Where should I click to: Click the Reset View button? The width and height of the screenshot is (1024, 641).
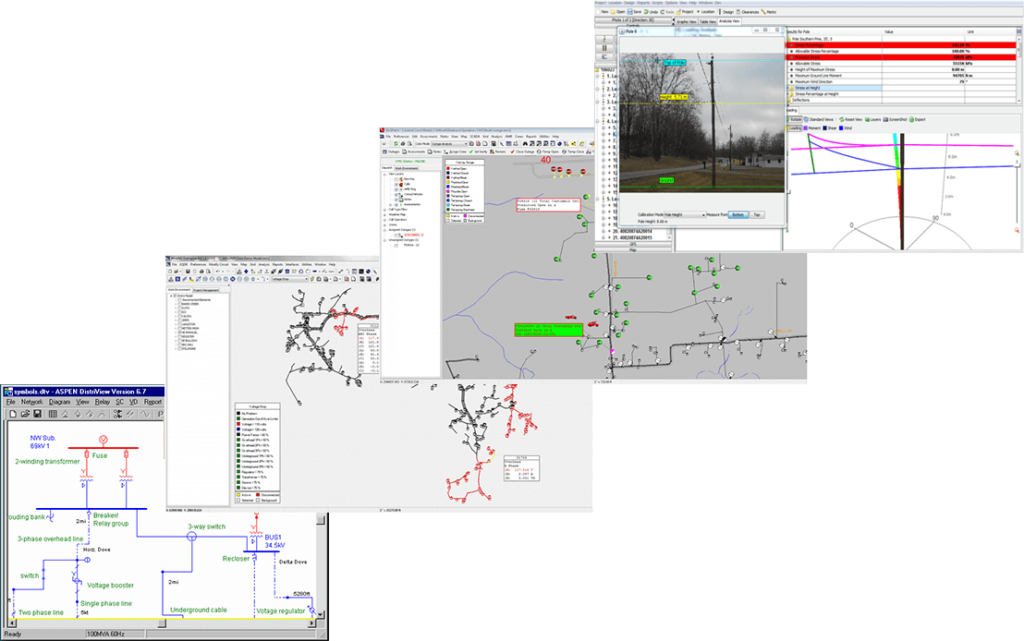851,119
